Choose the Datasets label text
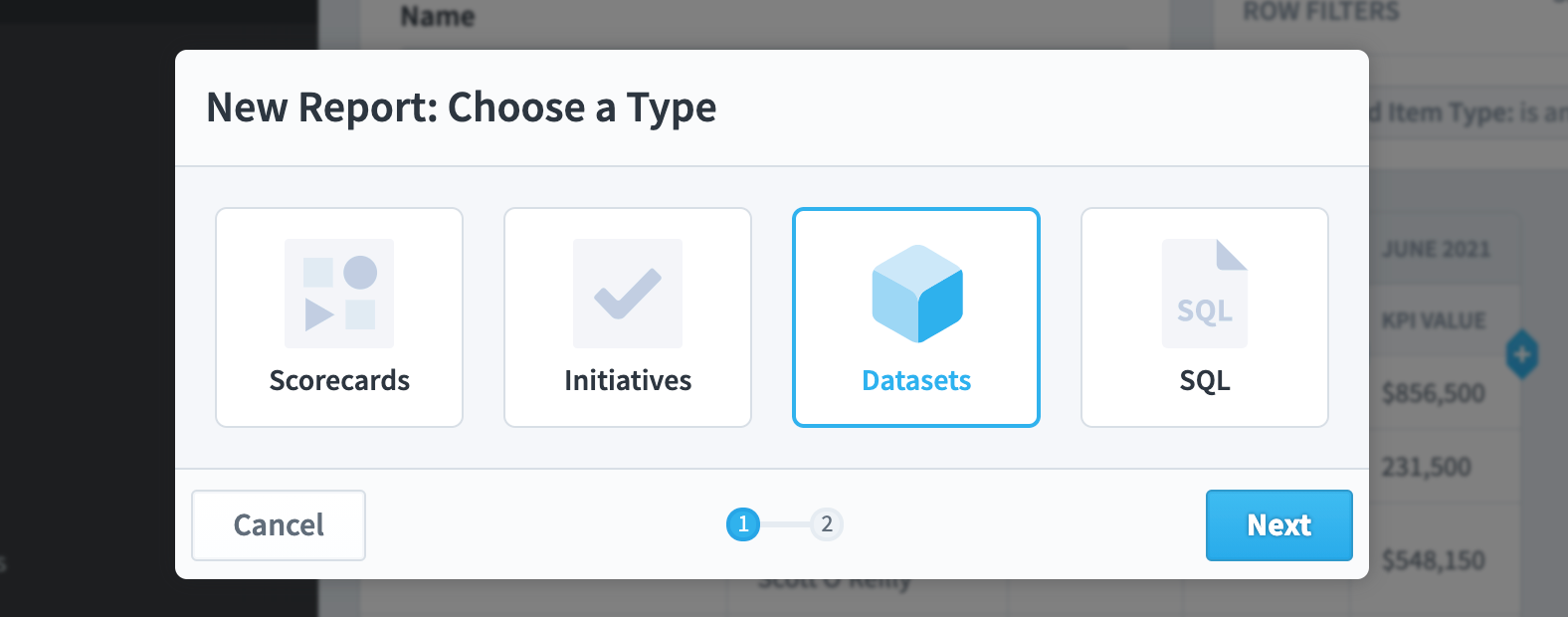The image size is (1568, 617). pyautogui.click(x=916, y=380)
